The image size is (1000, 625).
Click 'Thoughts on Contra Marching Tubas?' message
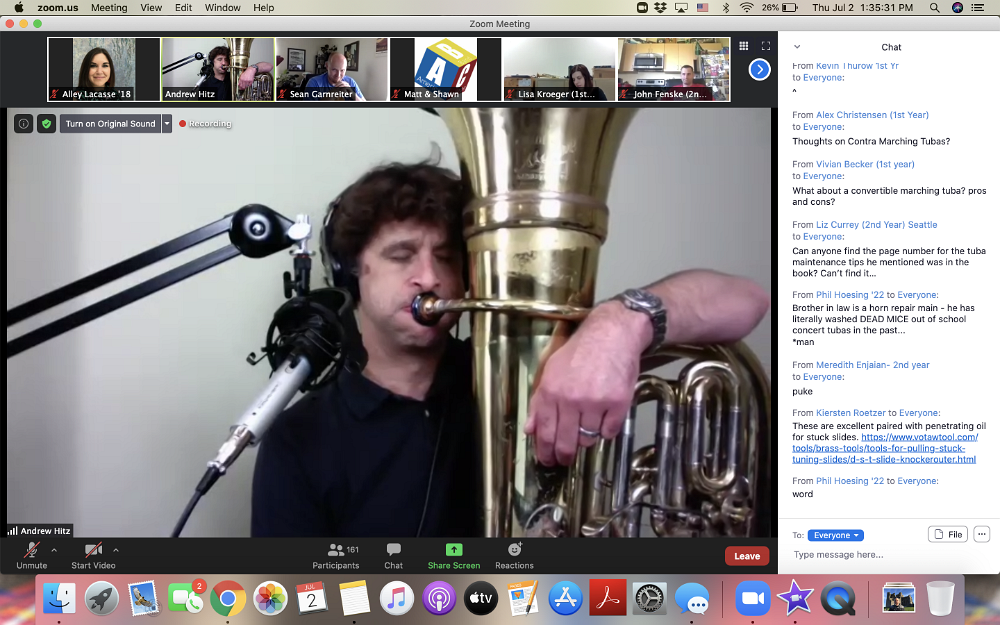[871, 142]
